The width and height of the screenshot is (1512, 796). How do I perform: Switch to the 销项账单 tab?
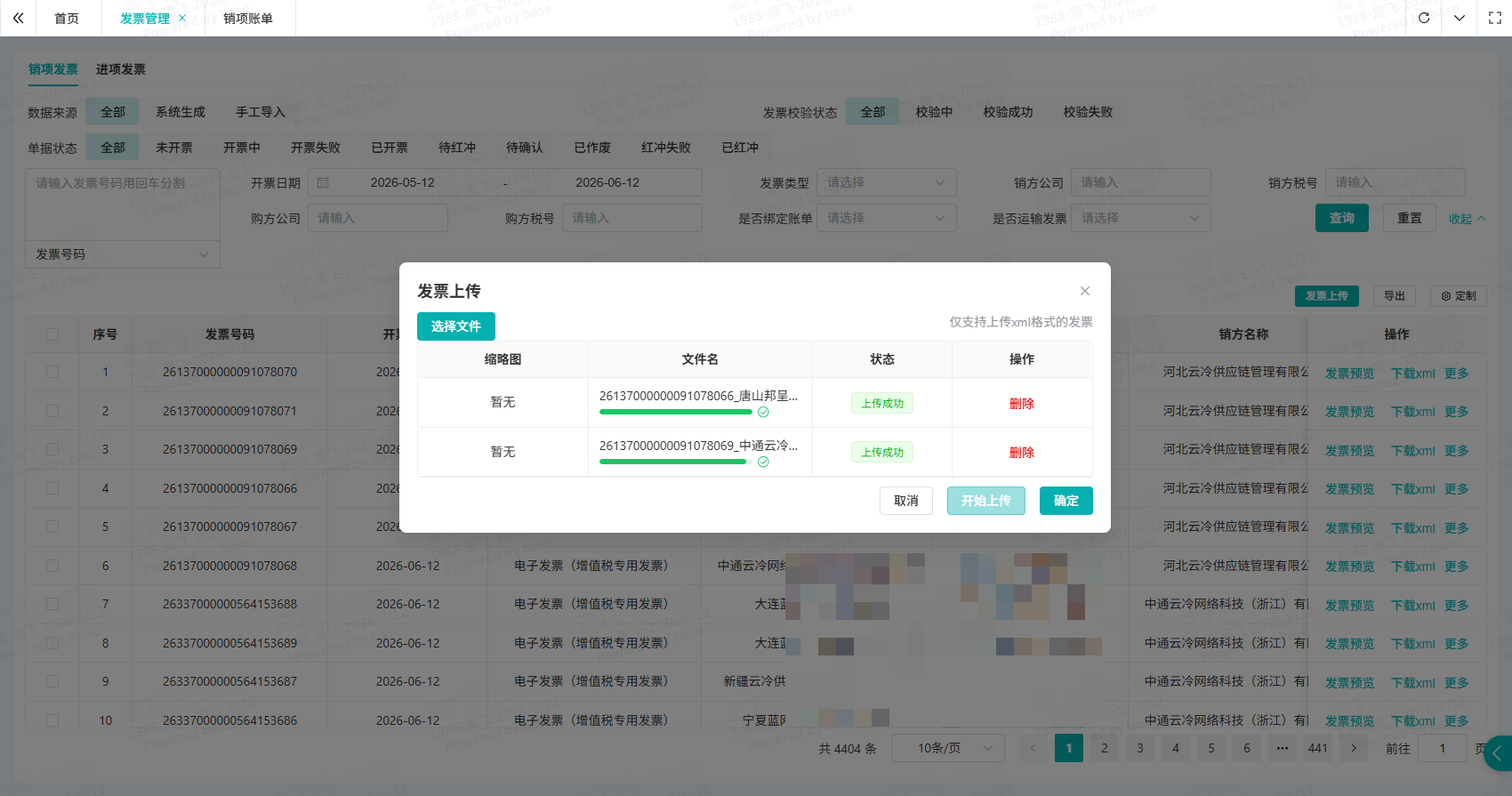(248, 18)
